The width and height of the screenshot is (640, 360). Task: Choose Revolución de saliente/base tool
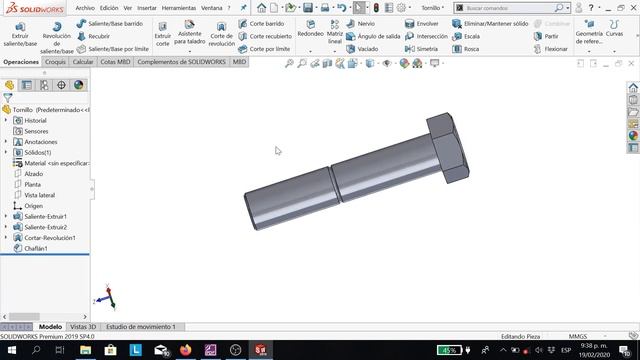pyautogui.click(x=57, y=38)
